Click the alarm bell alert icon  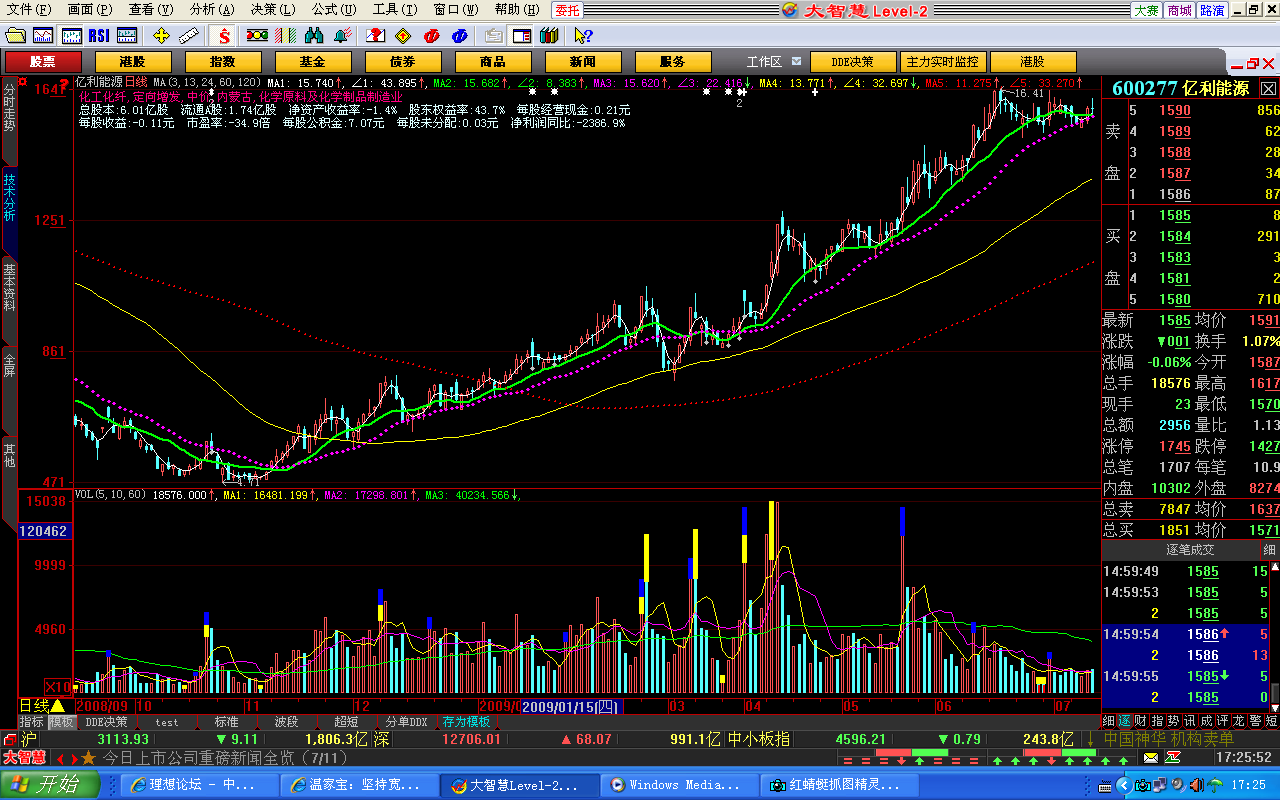(341, 35)
